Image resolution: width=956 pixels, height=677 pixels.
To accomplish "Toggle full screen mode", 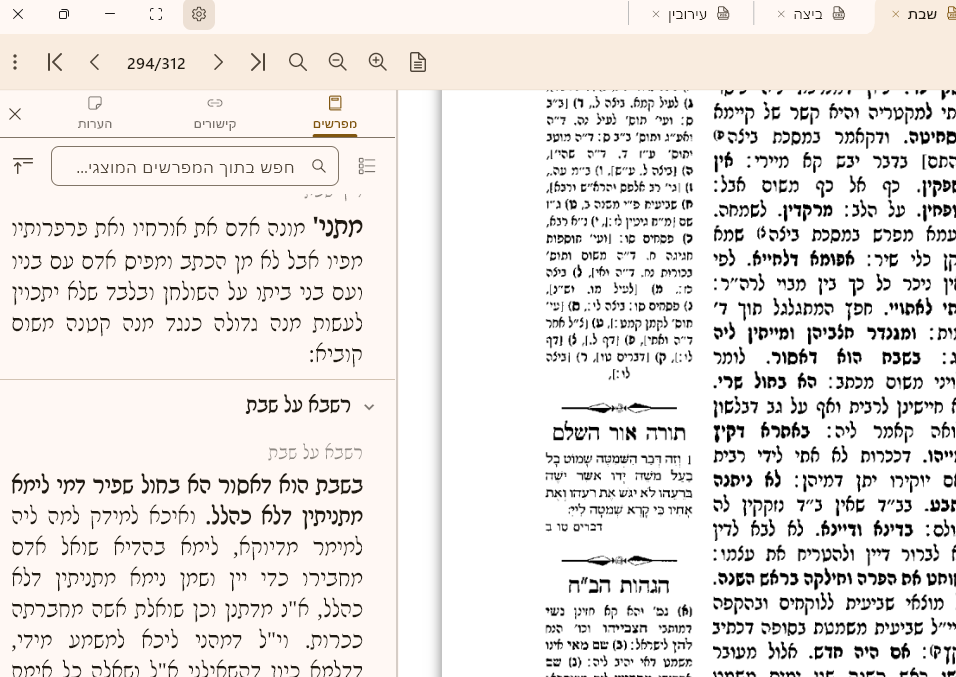I will [x=155, y=14].
